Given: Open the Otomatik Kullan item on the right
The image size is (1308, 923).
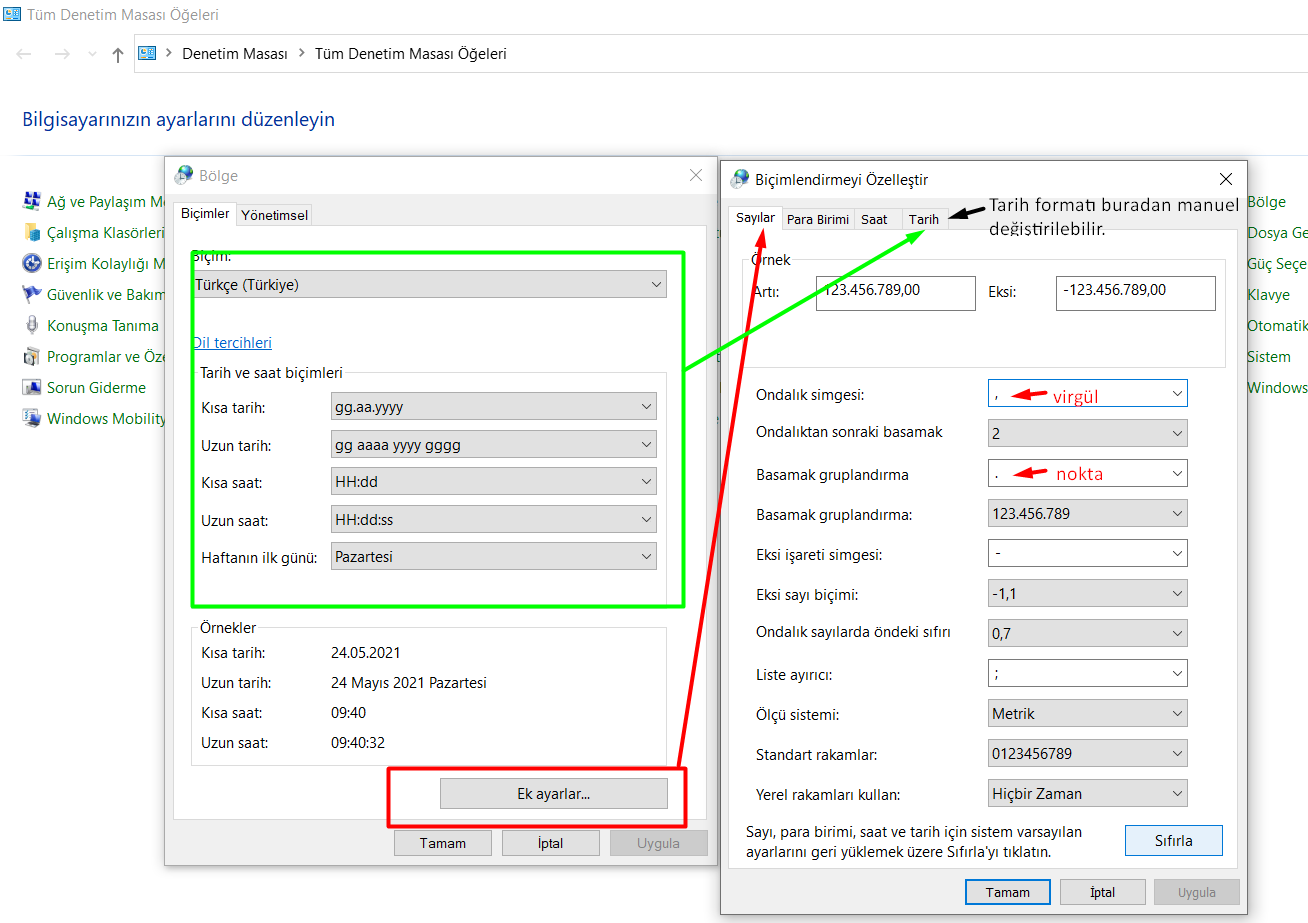Looking at the screenshot, I should [1277, 326].
